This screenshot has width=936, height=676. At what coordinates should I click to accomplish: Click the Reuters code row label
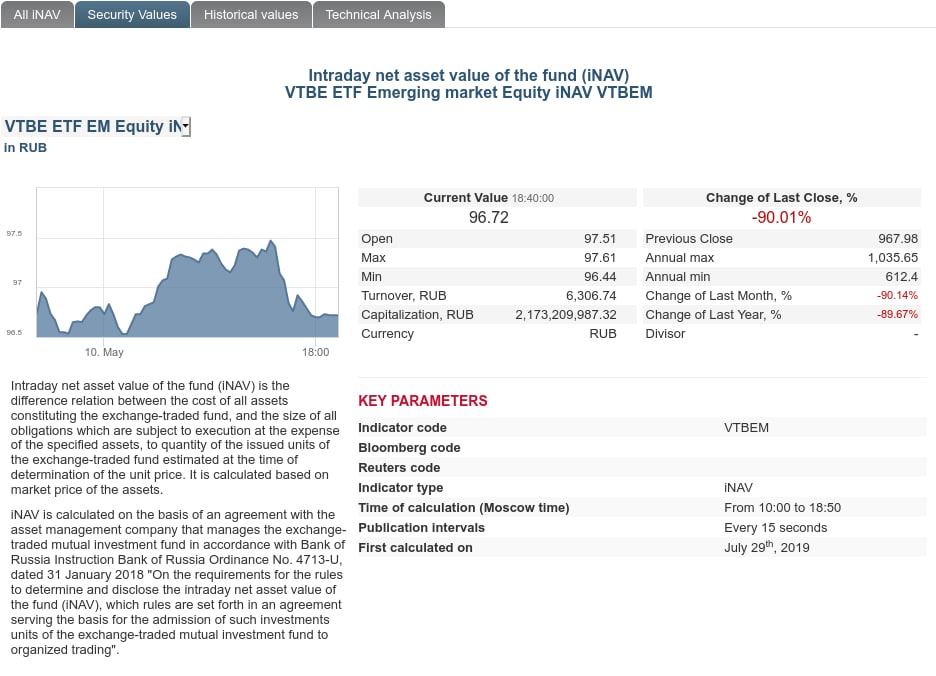tap(399, 468)
